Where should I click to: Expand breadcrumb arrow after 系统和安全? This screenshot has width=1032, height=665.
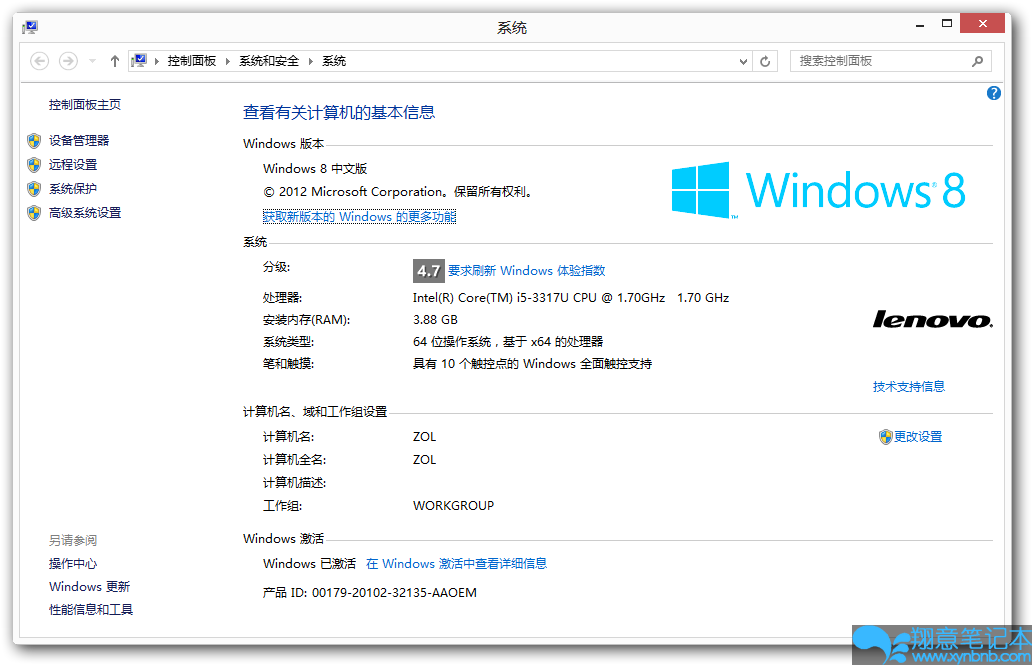point(311,61)
